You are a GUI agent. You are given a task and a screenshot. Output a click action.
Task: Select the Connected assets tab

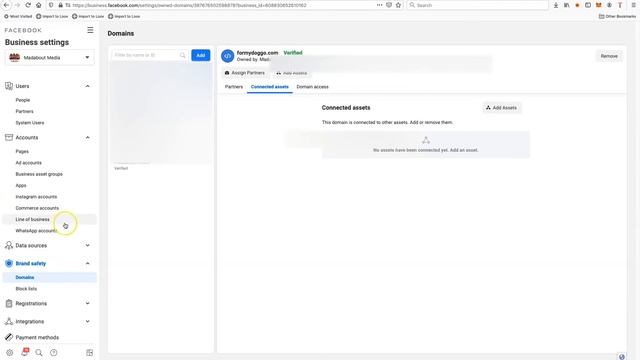[x=269, y=87]
